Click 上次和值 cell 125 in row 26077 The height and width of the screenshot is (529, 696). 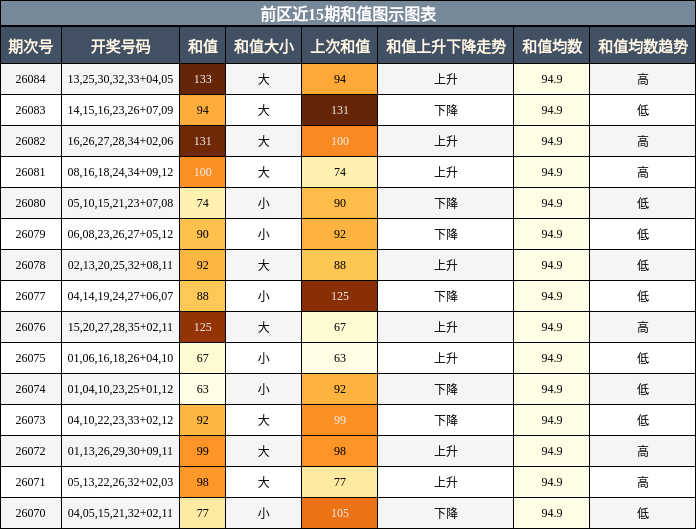point(340,296)
